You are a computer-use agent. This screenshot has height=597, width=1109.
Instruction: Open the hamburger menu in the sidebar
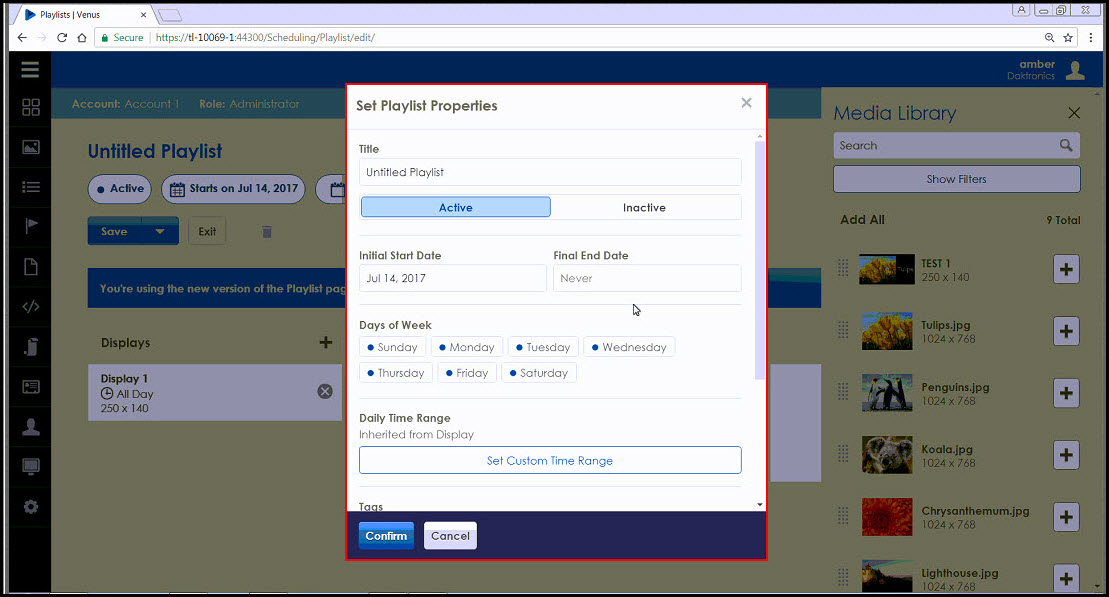pos(30,70)
